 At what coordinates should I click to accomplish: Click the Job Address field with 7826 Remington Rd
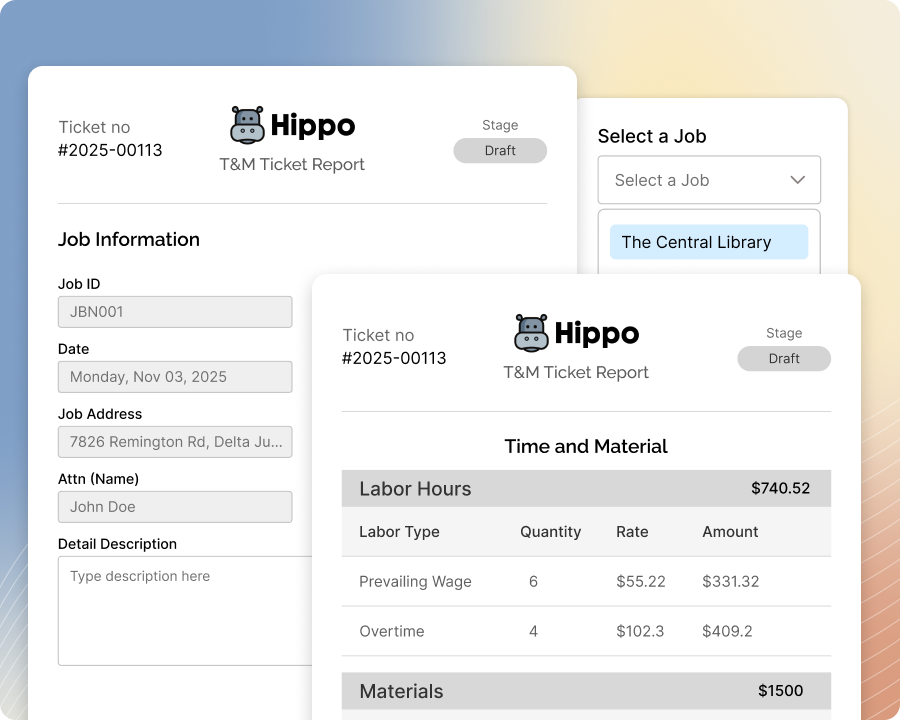click(x=175, y=442)
